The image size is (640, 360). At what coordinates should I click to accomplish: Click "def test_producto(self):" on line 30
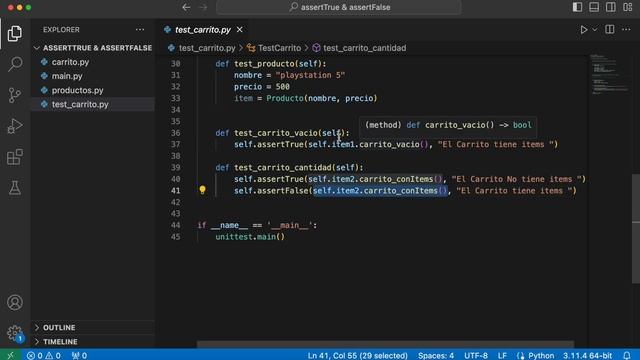pyautogui.click(x=271, y=64)
